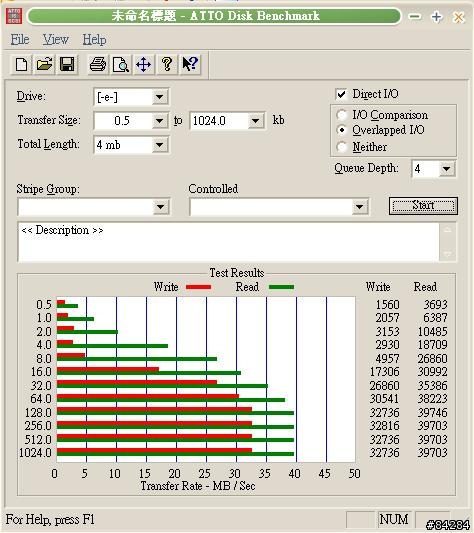The image size is (474, 533).
Task: Save results with the floppy disk icon
Action: 67,64
